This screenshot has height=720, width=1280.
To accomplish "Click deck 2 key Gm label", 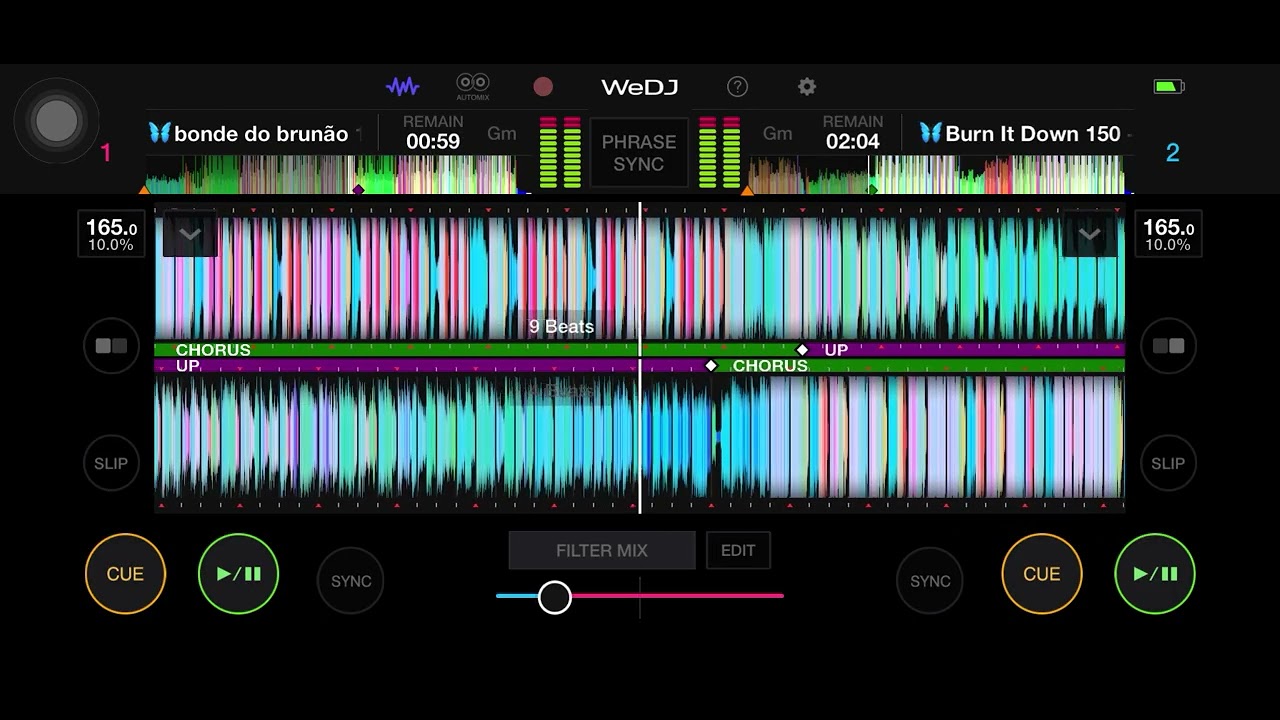I will click(x=778, y=133).
